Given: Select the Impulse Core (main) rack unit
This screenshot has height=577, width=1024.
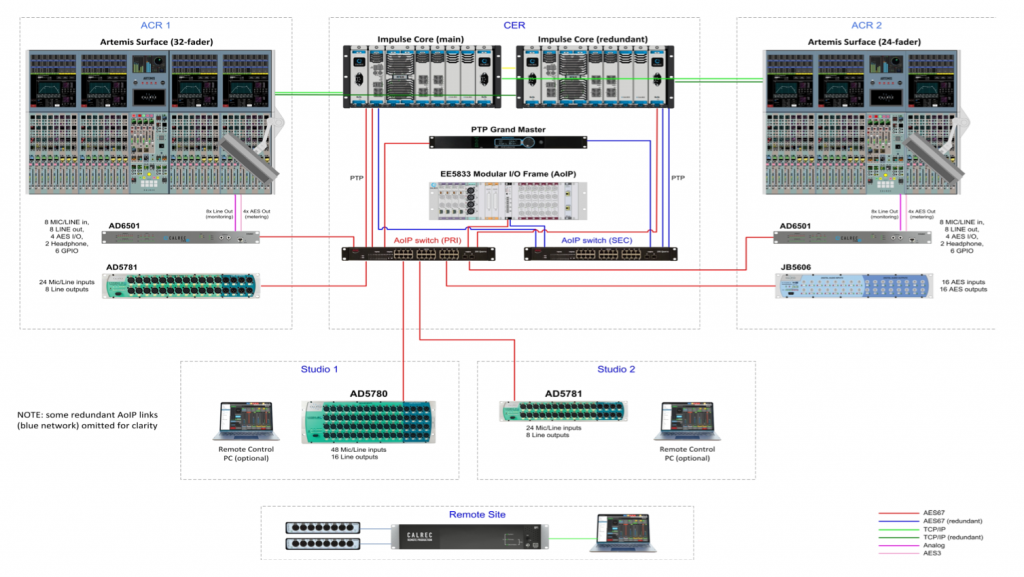Looking at the screenshot, I should point(422,76).
